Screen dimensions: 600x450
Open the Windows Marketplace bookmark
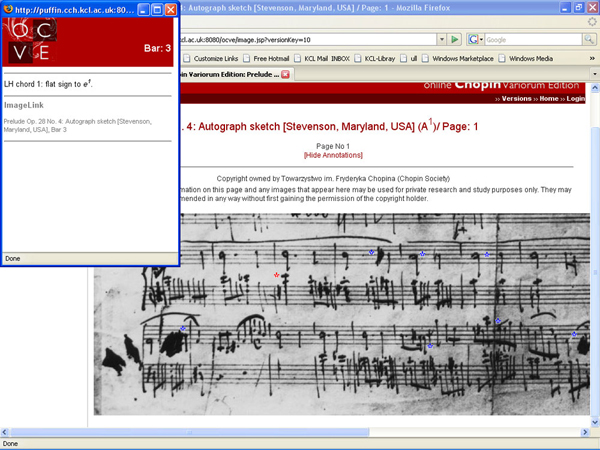point(461,58)
